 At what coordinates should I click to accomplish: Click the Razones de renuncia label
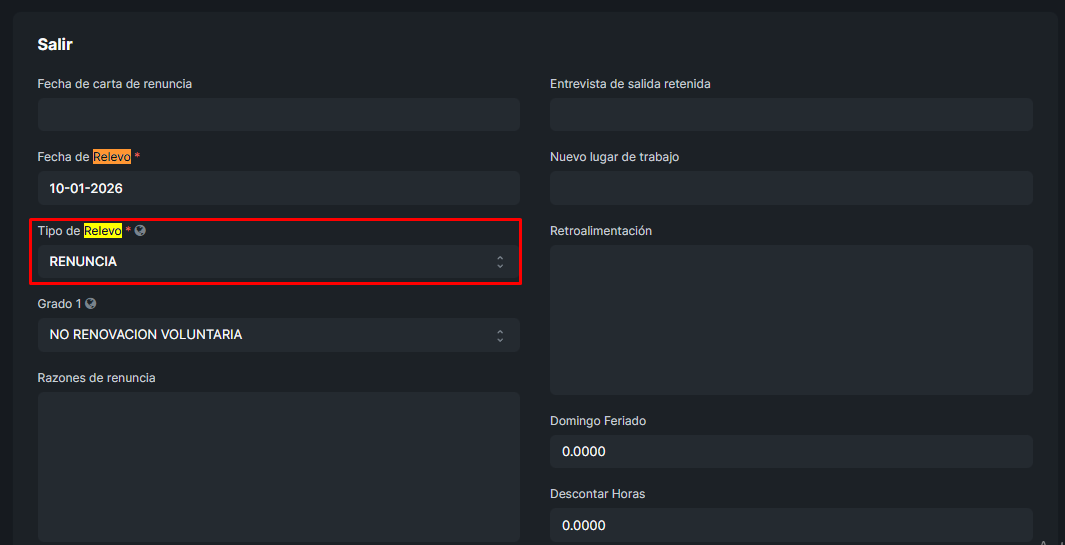coord(96,378)
